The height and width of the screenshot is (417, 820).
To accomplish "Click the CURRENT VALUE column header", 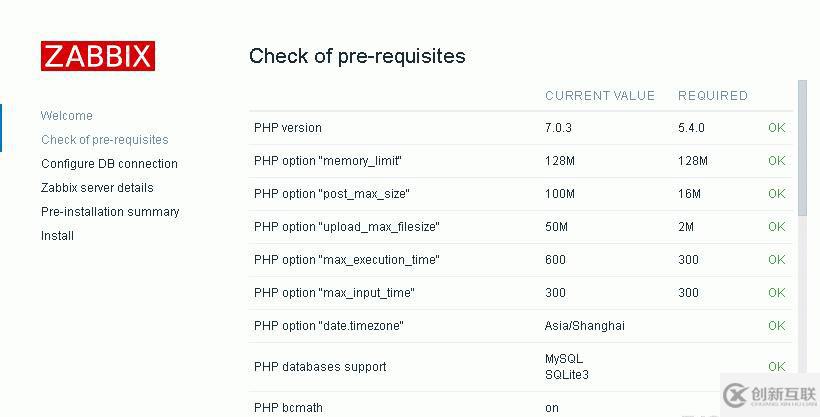I will 600,96.
